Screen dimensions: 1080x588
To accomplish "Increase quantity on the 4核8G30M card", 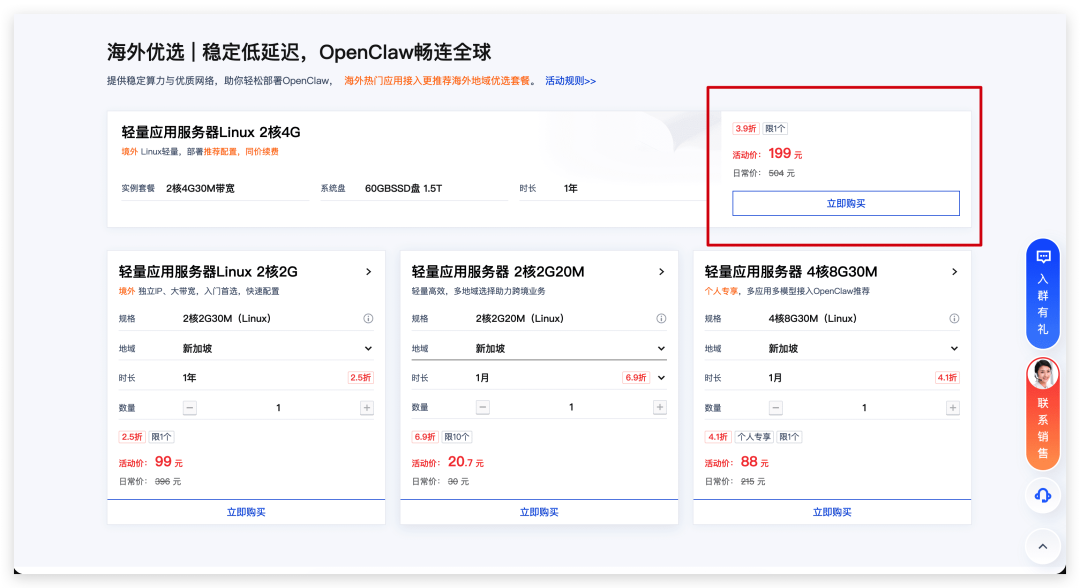I will pyautogui.click(x=953, y=407).
